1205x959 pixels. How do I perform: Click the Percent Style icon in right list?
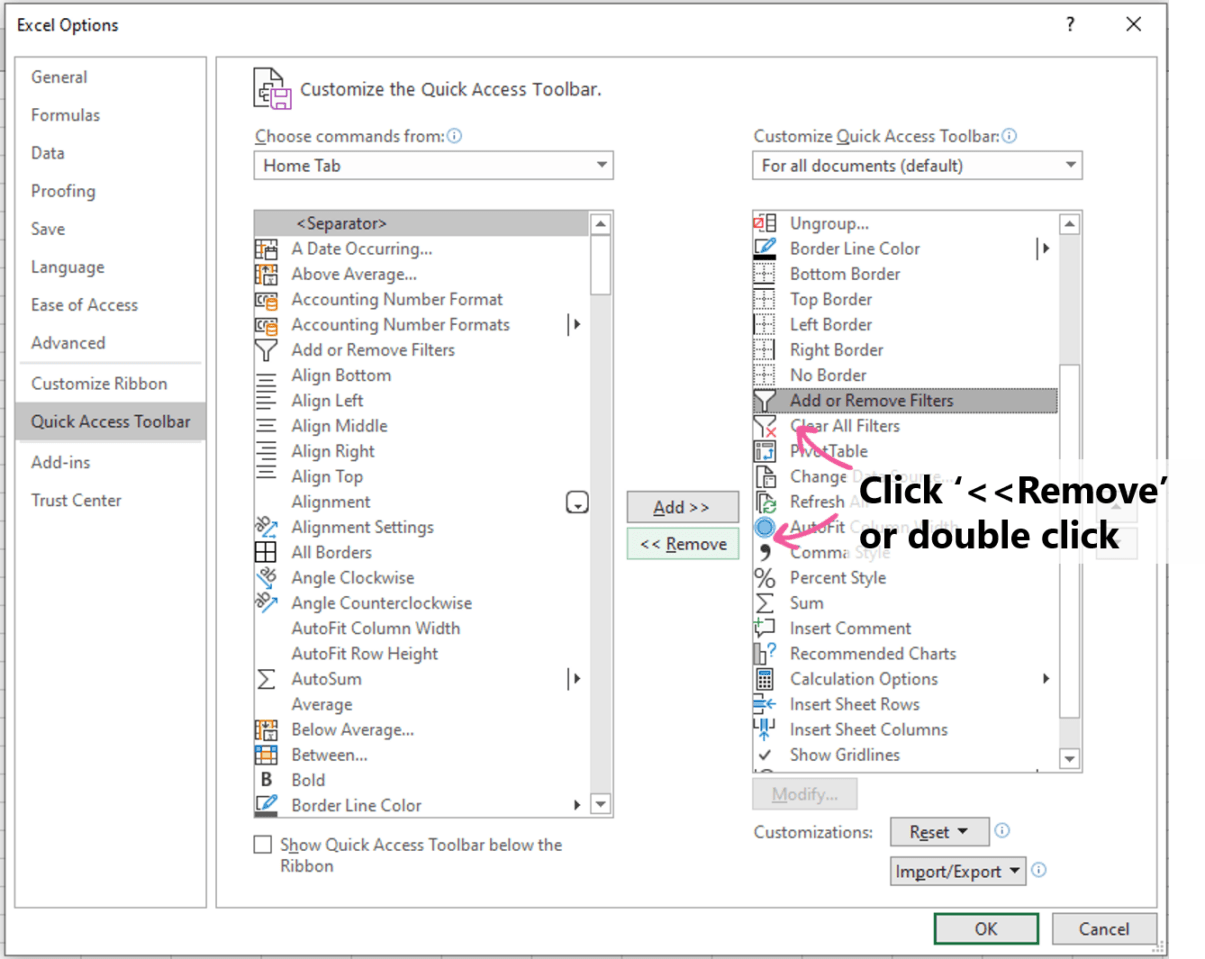[x=766, y=577]
